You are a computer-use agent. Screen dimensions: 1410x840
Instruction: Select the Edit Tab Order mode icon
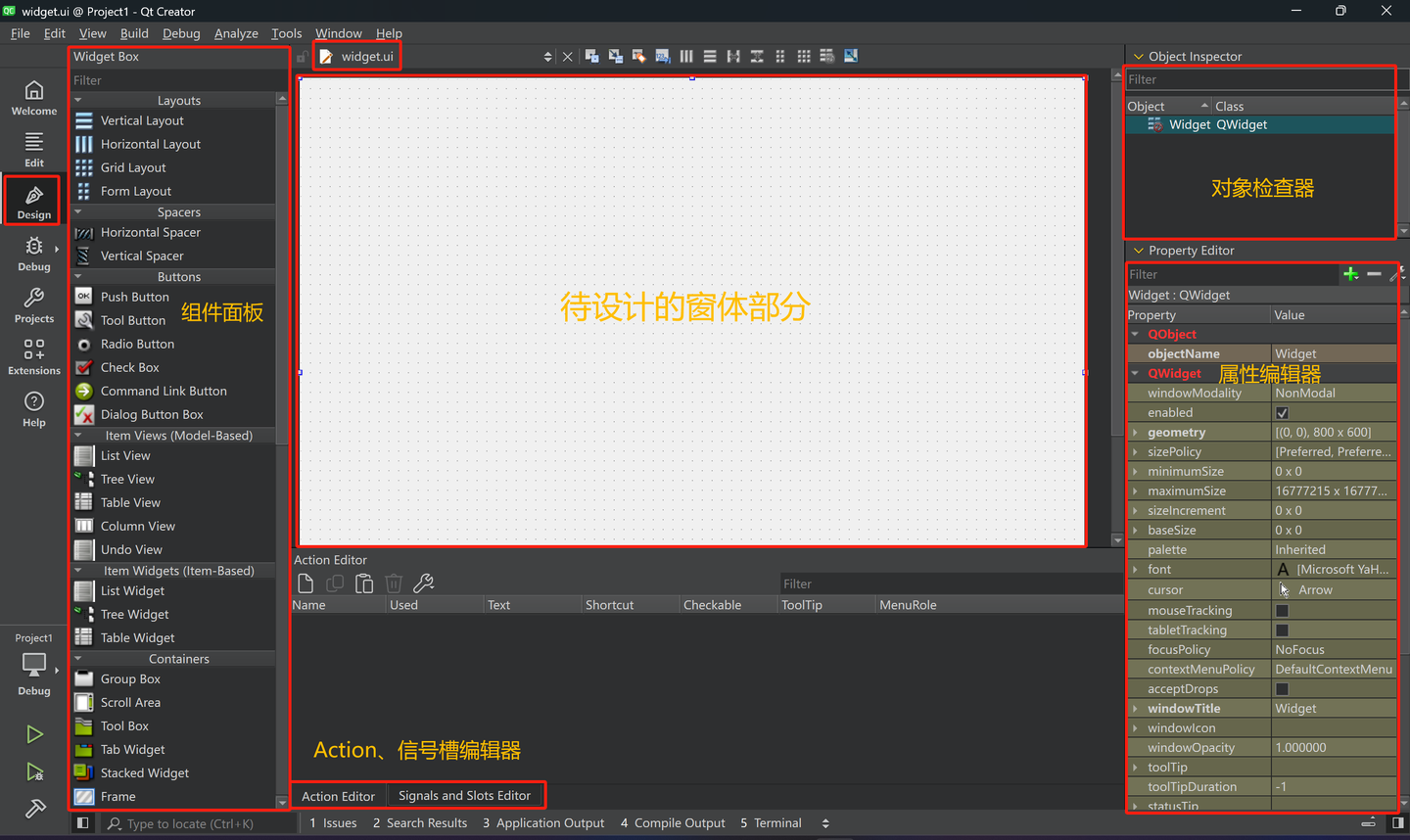coord(663,56)
